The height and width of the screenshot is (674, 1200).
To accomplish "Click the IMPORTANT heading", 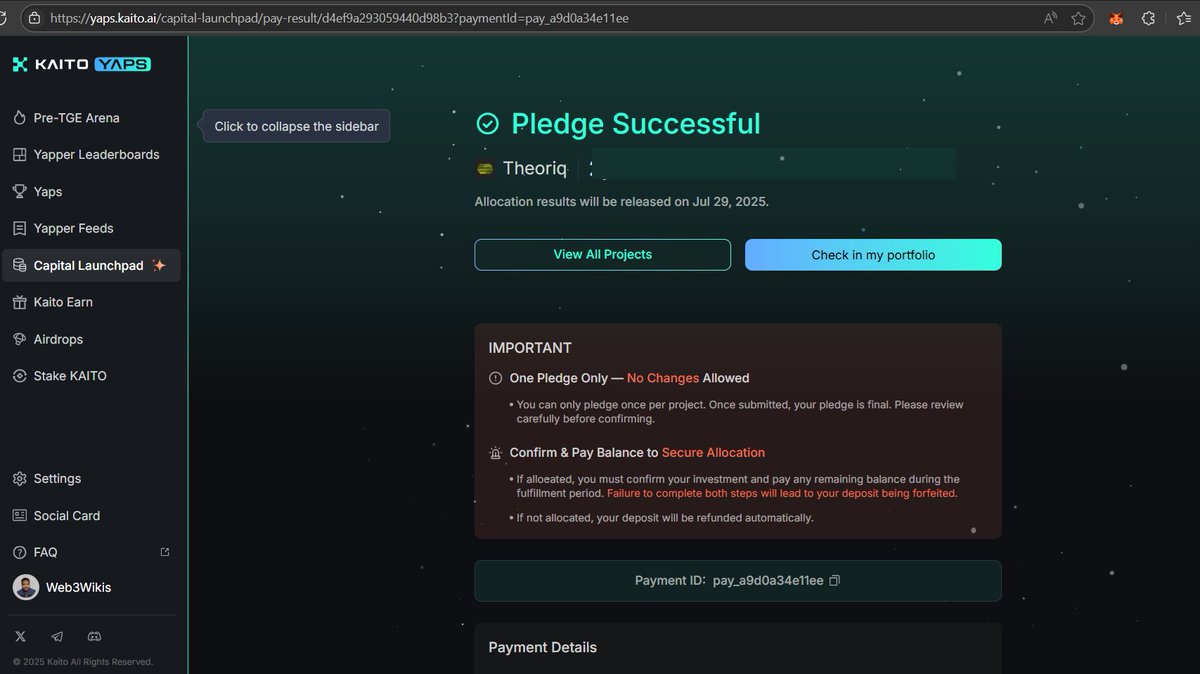I will pyautogui.click(x=530, y=348).
